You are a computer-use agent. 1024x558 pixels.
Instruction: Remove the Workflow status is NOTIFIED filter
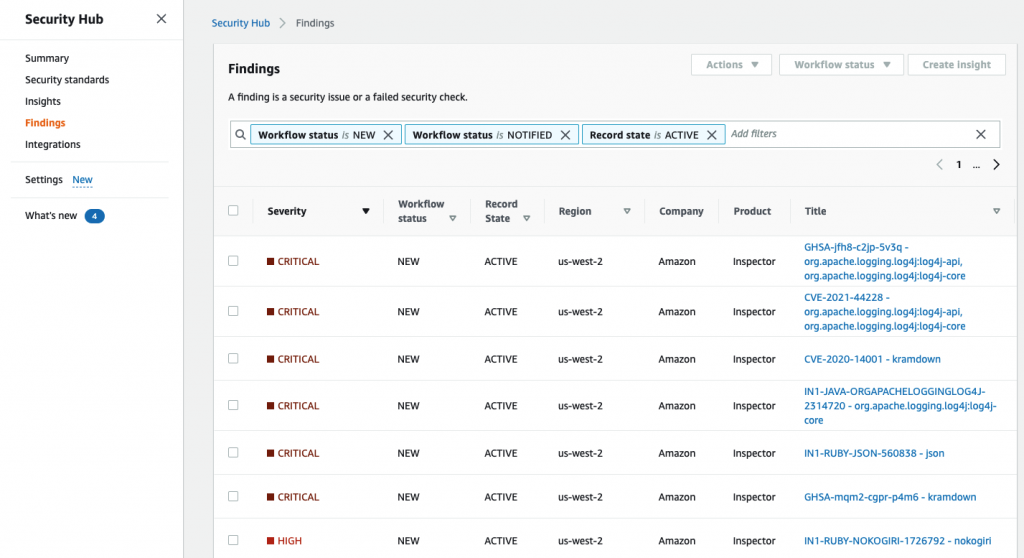566,135
